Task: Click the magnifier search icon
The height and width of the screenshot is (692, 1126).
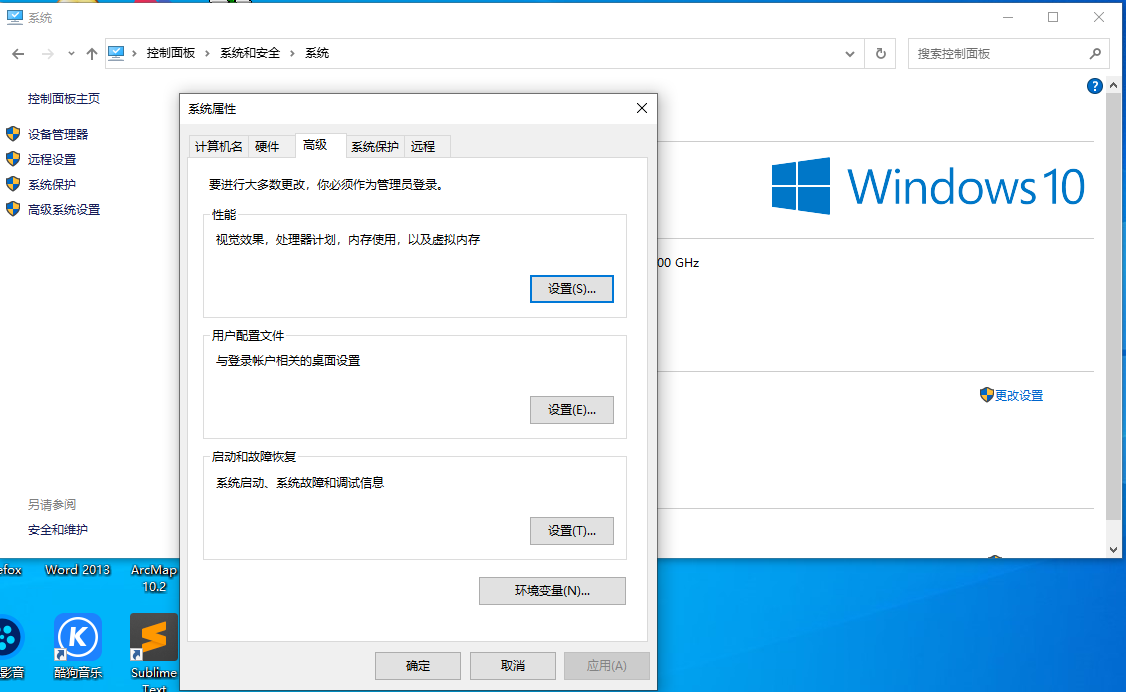Action: [1095, 54]
